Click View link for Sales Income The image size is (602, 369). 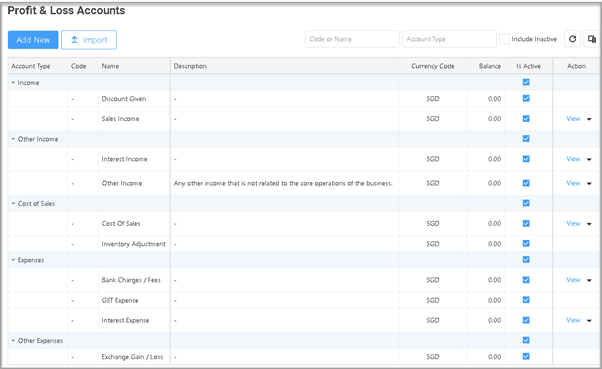tap(573, 119)
